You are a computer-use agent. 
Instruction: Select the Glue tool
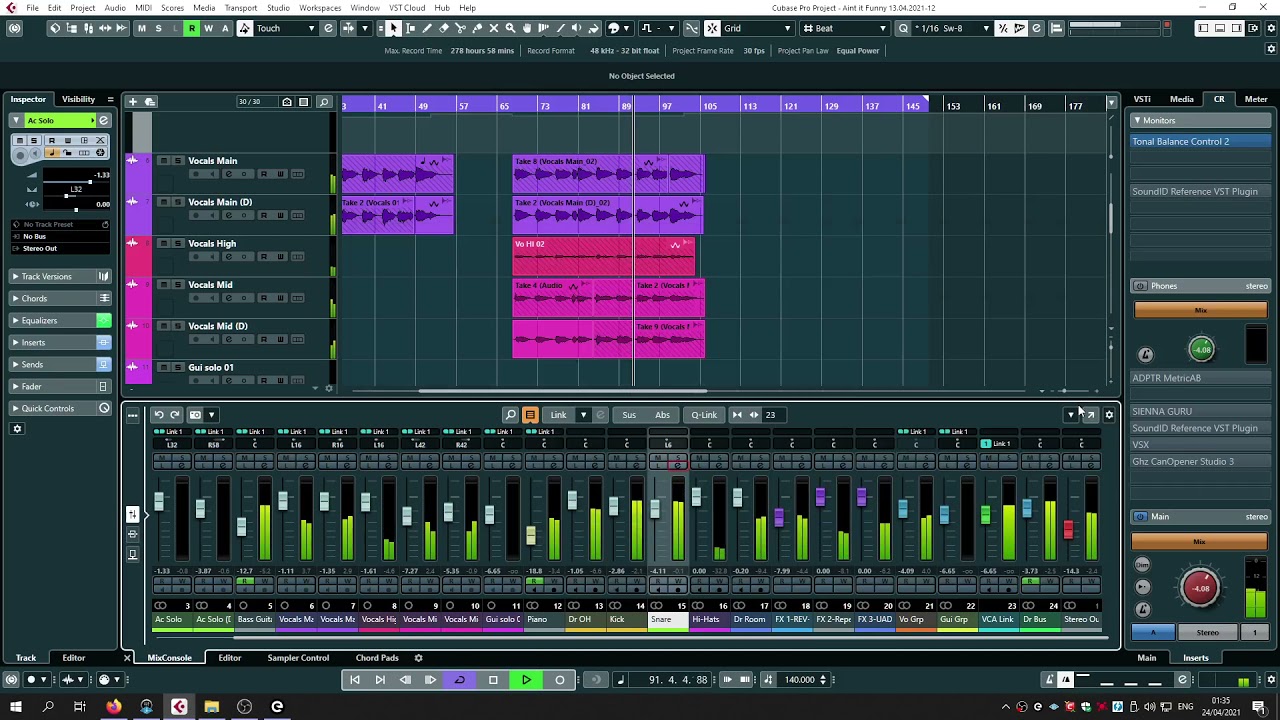477,28
